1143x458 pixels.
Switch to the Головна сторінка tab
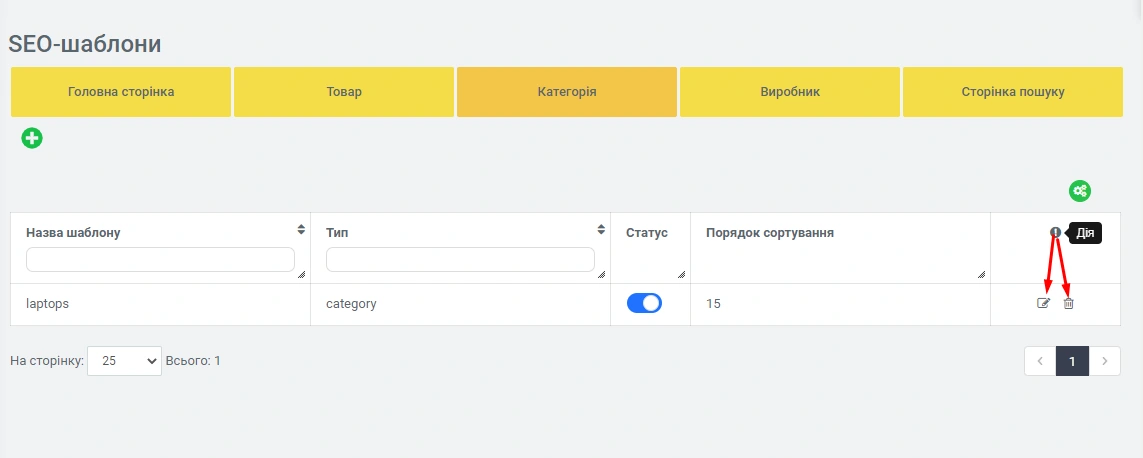[x=121, y=92]
